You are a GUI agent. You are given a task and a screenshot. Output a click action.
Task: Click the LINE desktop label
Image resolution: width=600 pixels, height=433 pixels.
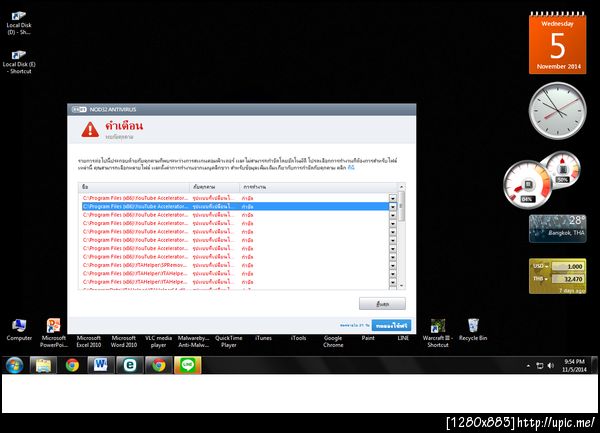click(x=403, y=338)
